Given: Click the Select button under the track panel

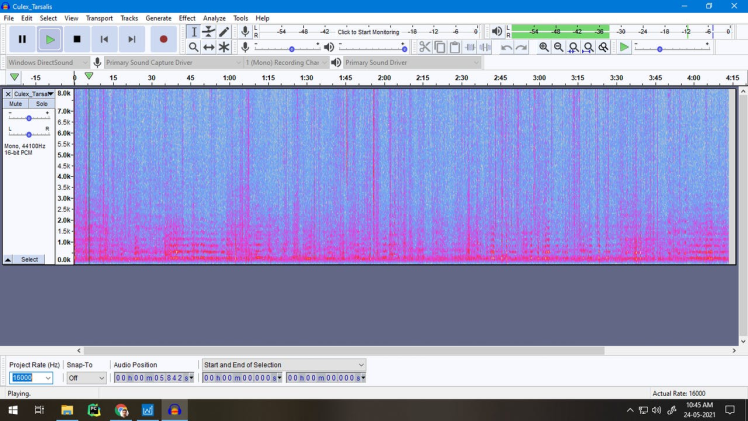Looking at the screenshot, I should click(x=30, y=259).
